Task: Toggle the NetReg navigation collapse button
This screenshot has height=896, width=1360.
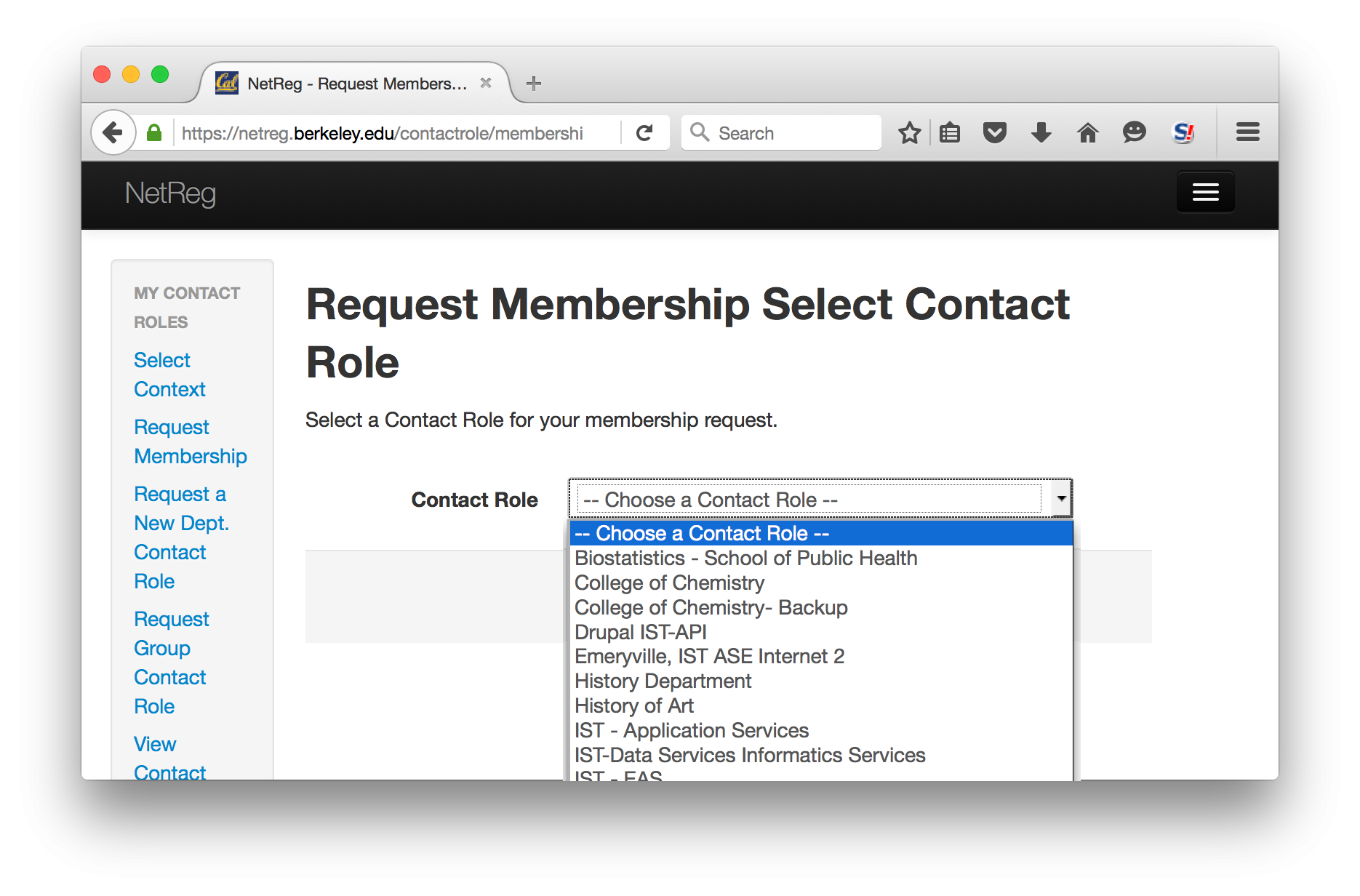Action: click(1206, 192)
